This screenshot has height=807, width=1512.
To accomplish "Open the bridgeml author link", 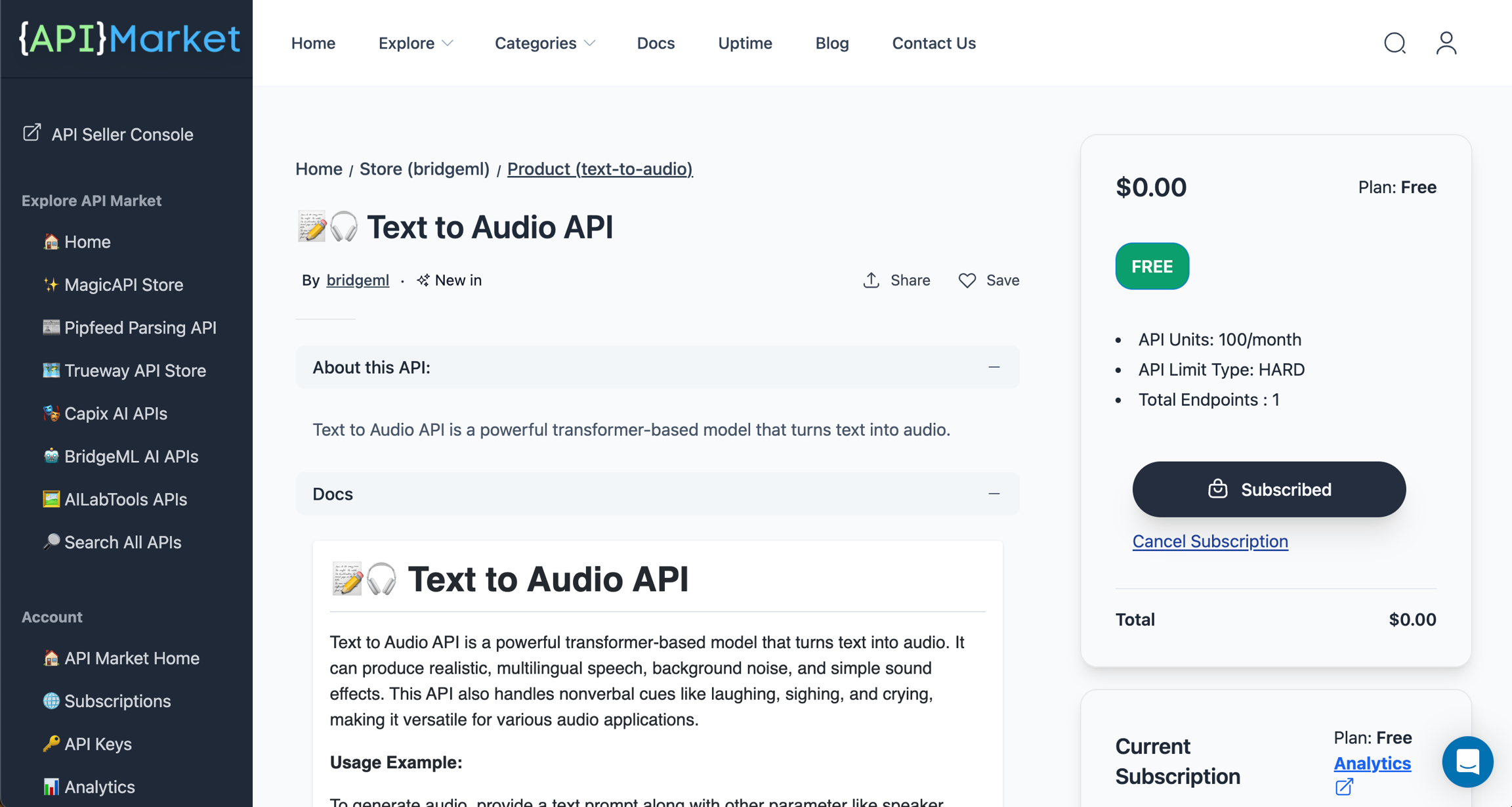I will tap(358, 280).
